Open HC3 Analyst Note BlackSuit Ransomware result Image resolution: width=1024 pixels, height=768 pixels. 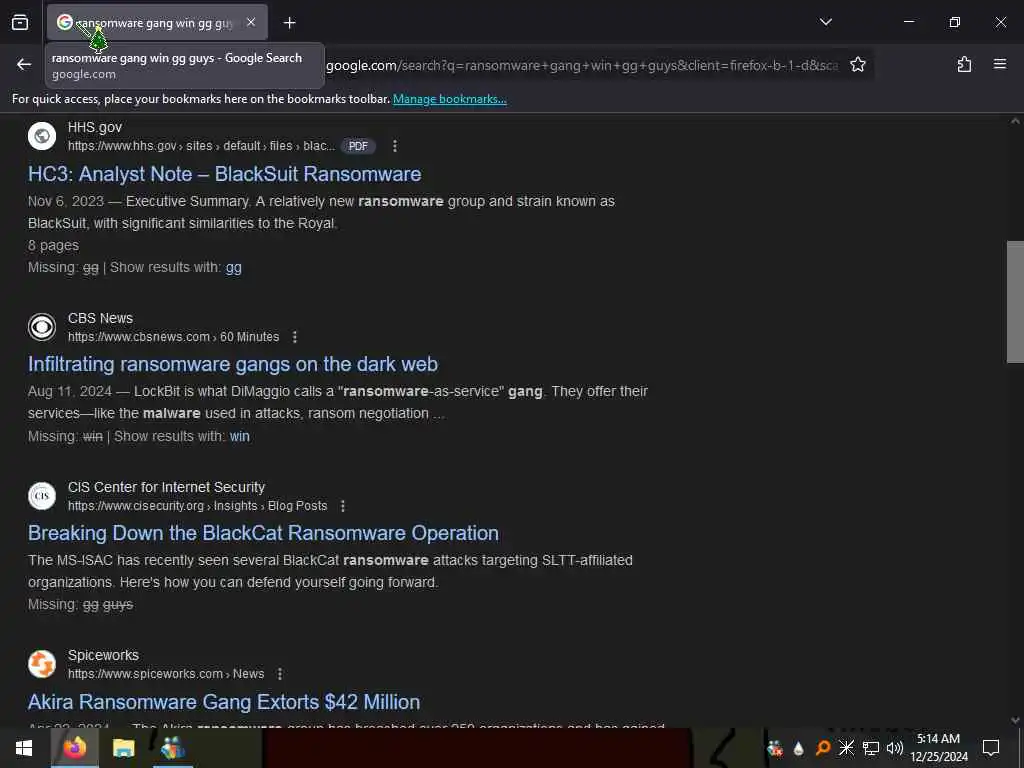tap(224, 174)
